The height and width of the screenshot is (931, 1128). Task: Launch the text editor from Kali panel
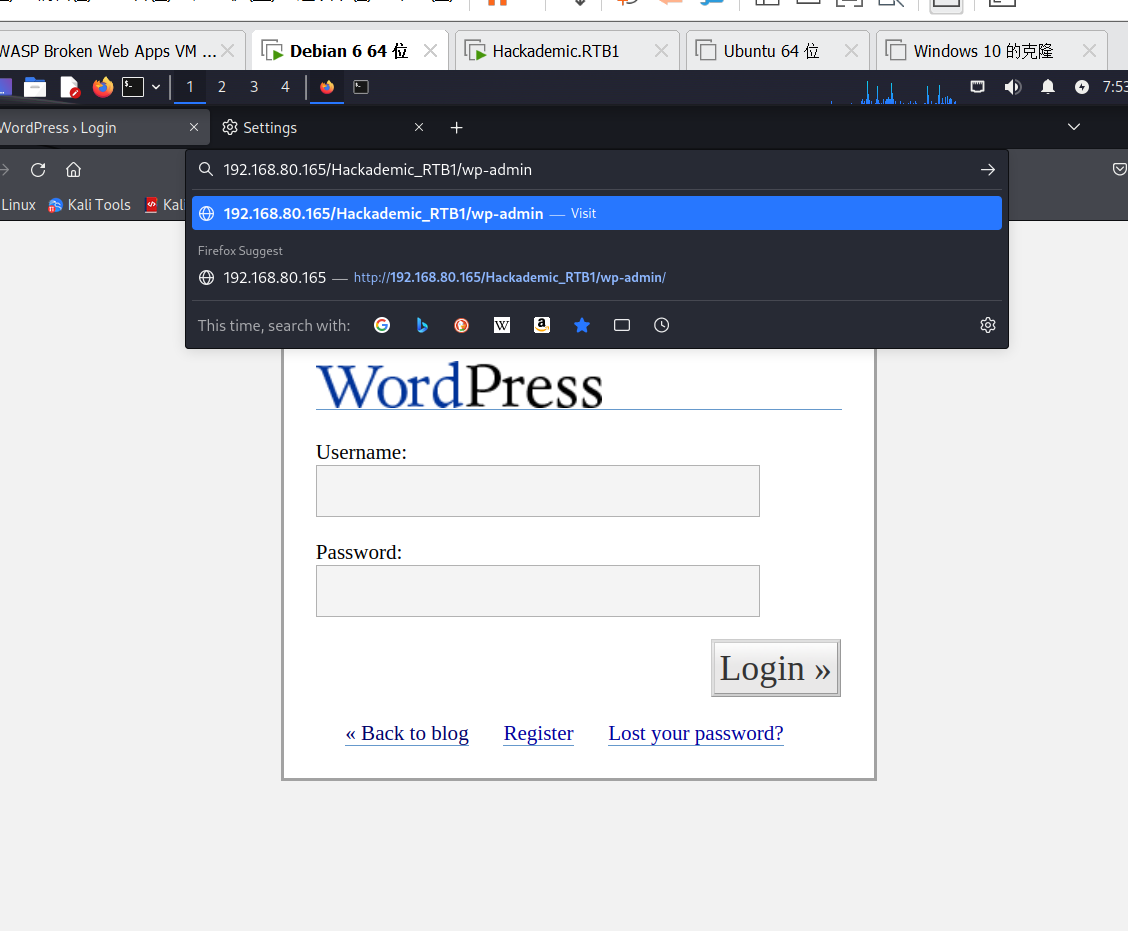coord(69,87)
